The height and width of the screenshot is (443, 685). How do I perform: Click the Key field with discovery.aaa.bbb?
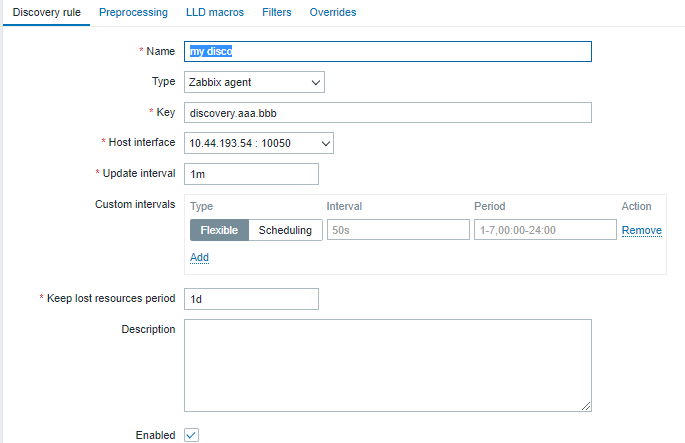[x=388, y=113]
